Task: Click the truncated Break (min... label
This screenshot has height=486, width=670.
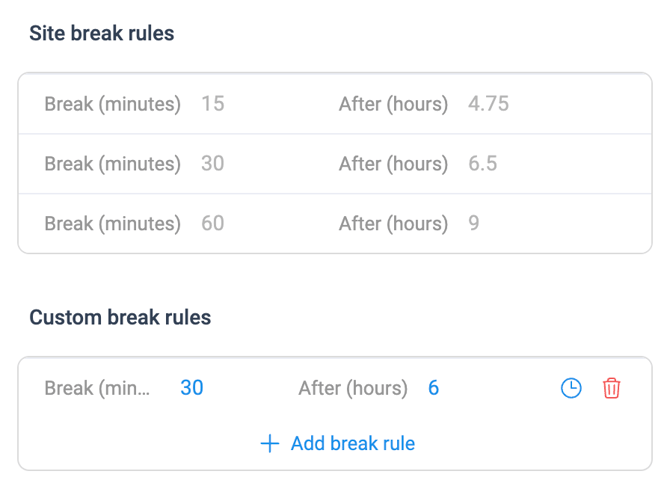Action: click(97, 388)
